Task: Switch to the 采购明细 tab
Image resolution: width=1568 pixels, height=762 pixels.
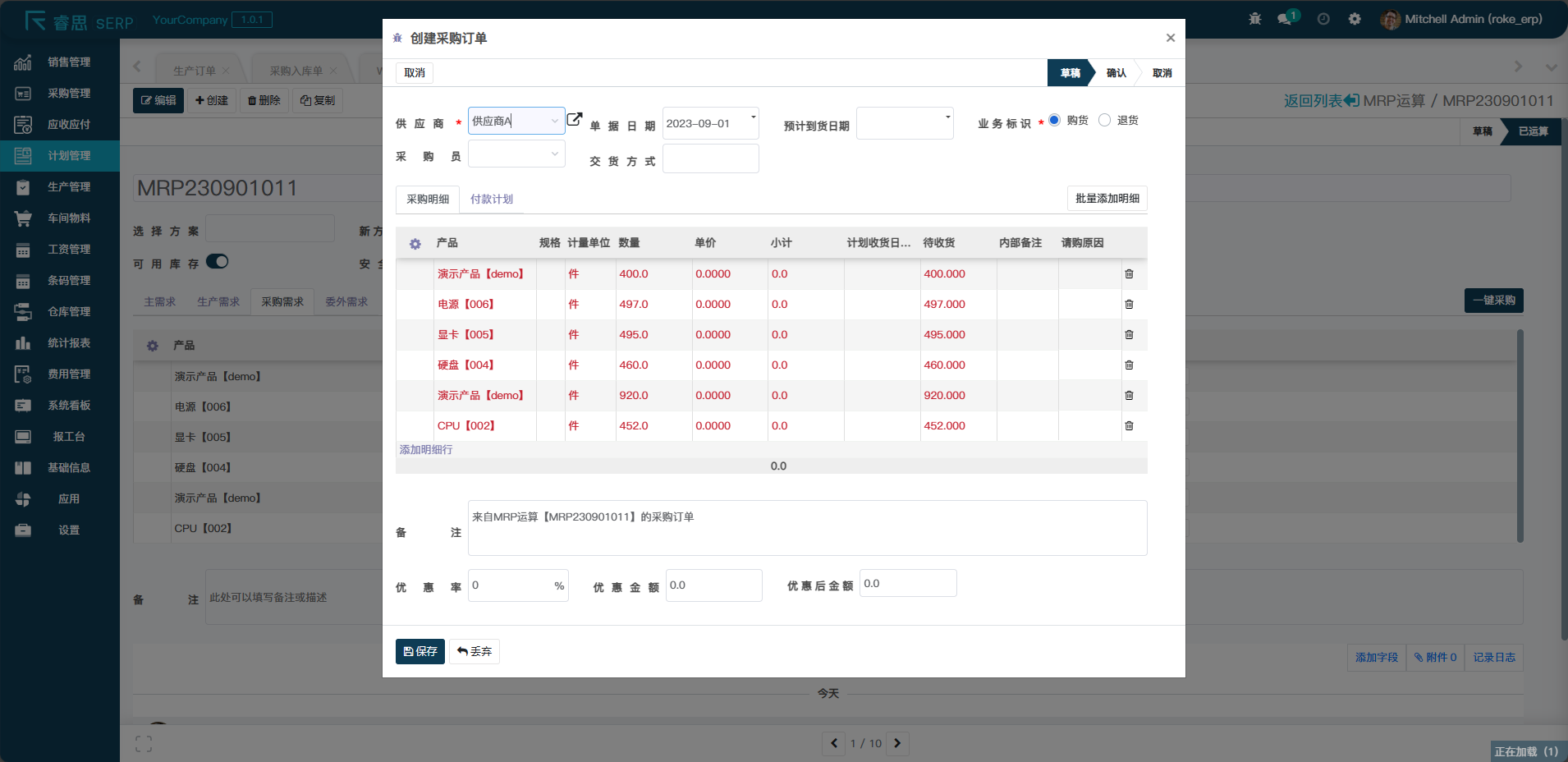Action: pos(428,200)
